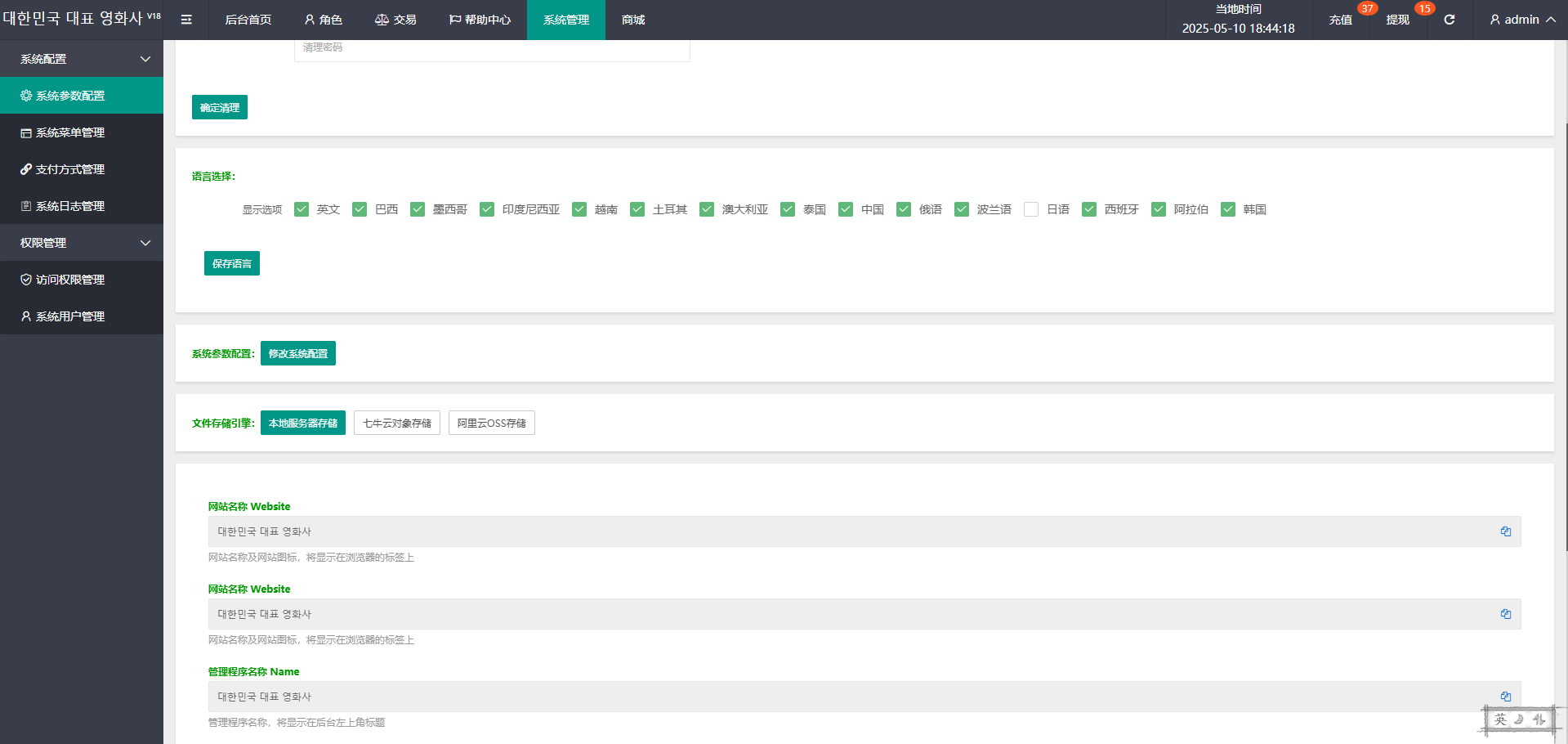The height and width of the screenshot is (744, 1568).
Task: Open 访问权限管理 in sidebar
Action: pyautogui.click(x=82, y=280)
